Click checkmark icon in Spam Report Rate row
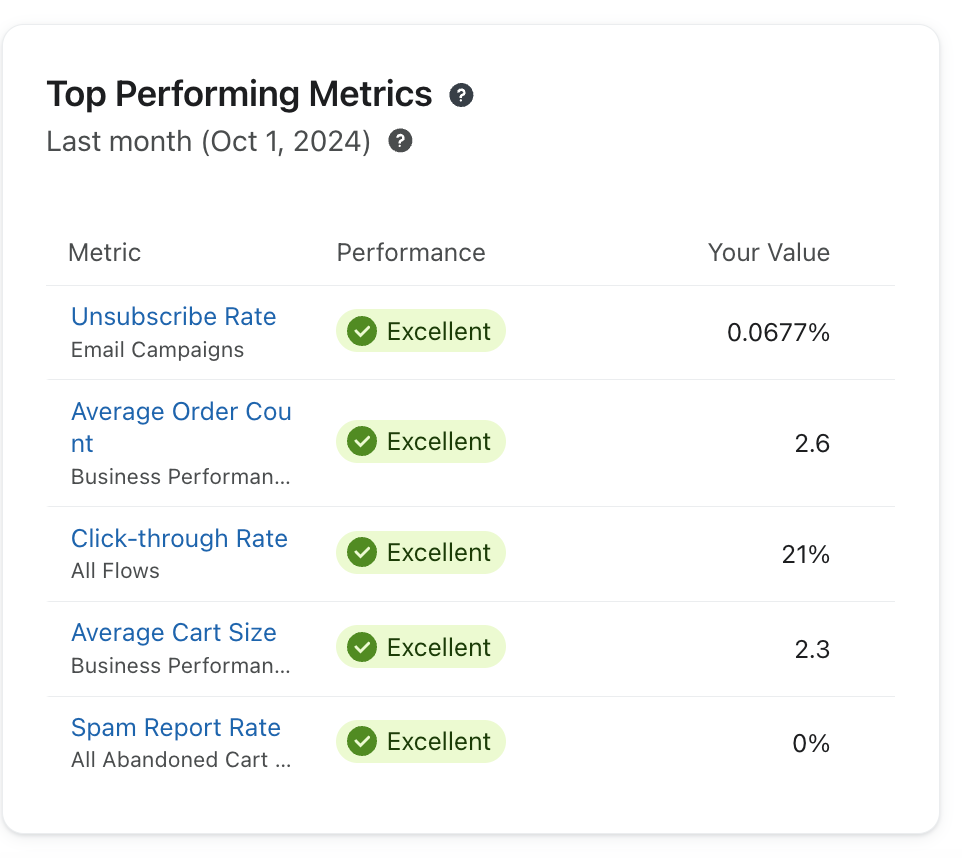The image size is (962, 858). click(362, 741)
